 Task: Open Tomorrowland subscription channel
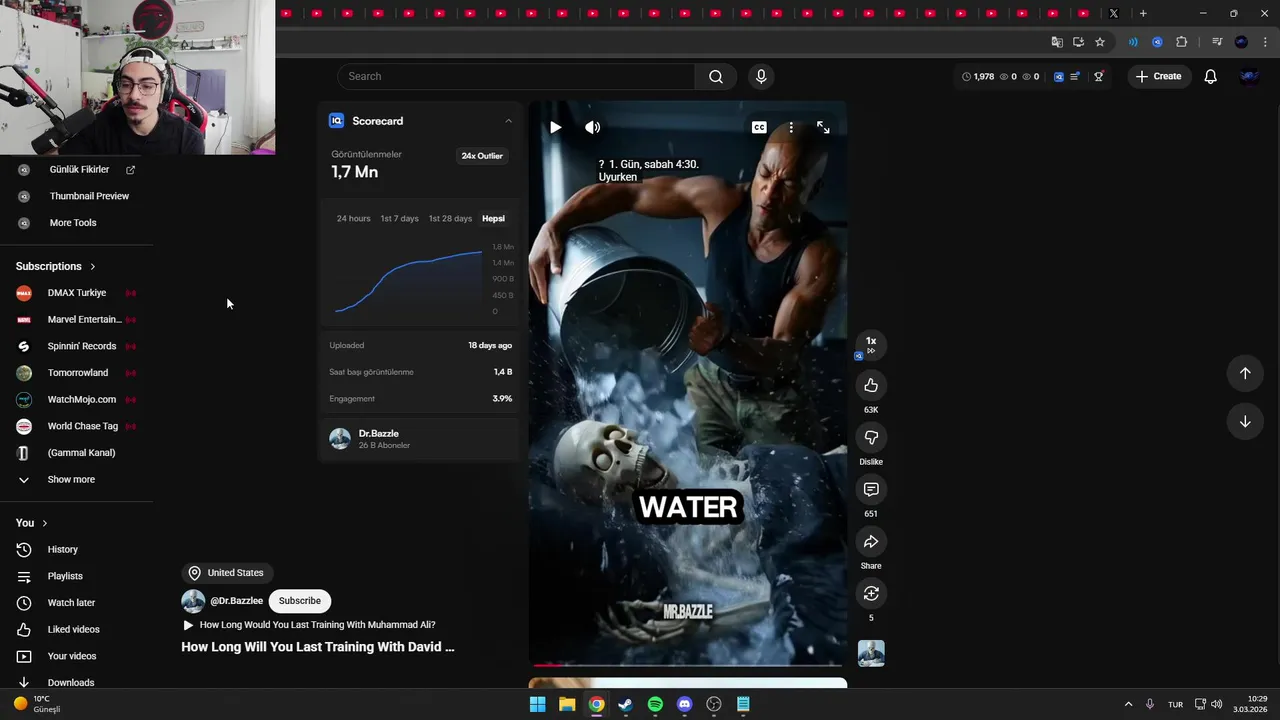(x=77, y=373)
